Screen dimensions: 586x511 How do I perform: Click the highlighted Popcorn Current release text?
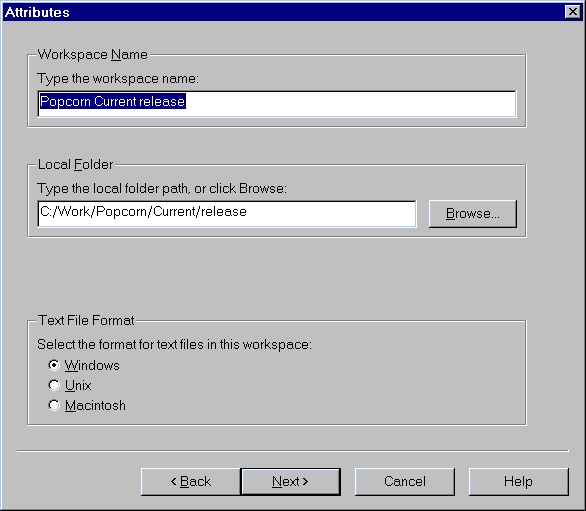coord(112,101)
